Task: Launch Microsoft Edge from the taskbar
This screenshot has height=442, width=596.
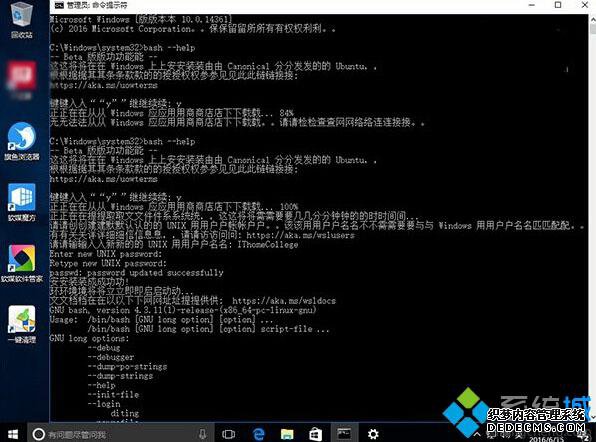Action: (258, 434)
